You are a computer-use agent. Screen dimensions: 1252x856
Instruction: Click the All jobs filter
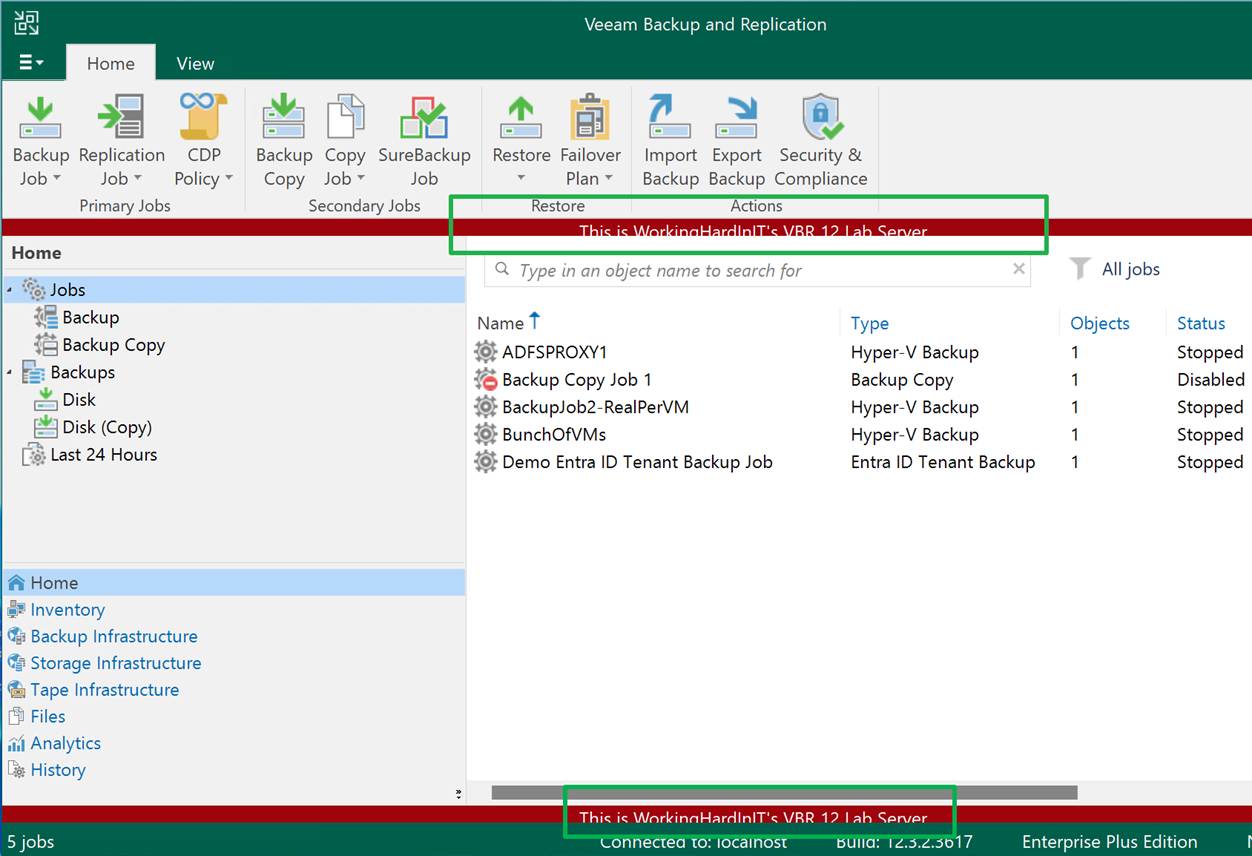pyautogui.click(x=1115, y=269)
